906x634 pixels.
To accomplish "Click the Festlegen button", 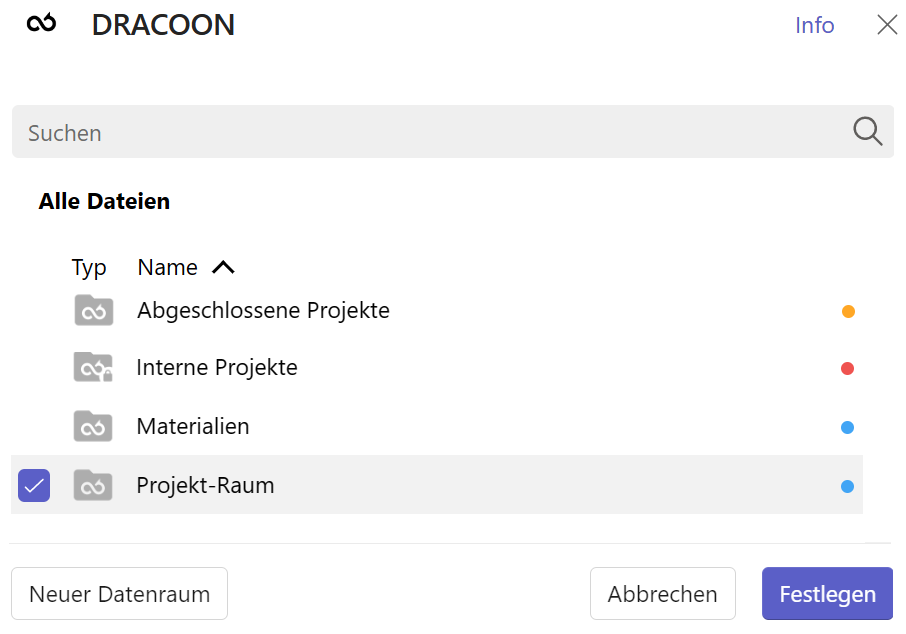I will click(827, 593).
